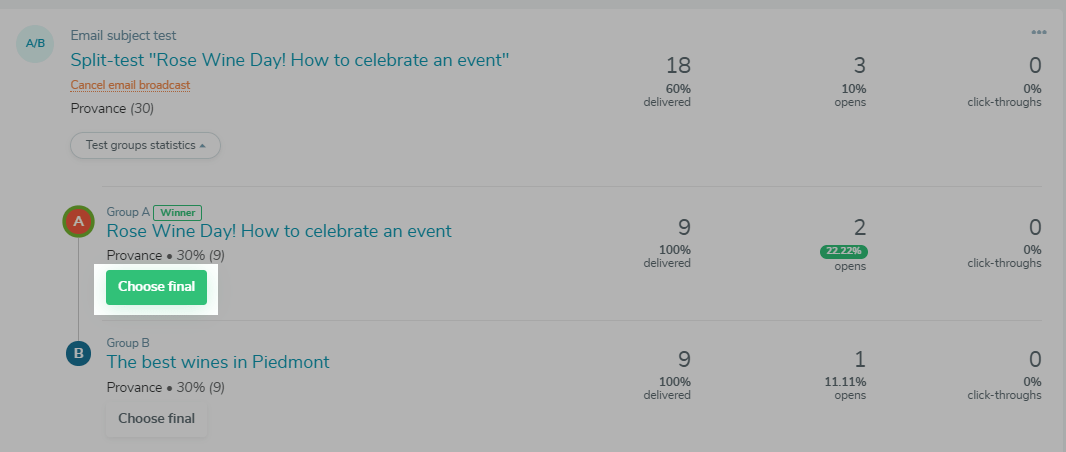Open The best wines in Piedmont email
The image size is (1066, 452).
point(218,362)
